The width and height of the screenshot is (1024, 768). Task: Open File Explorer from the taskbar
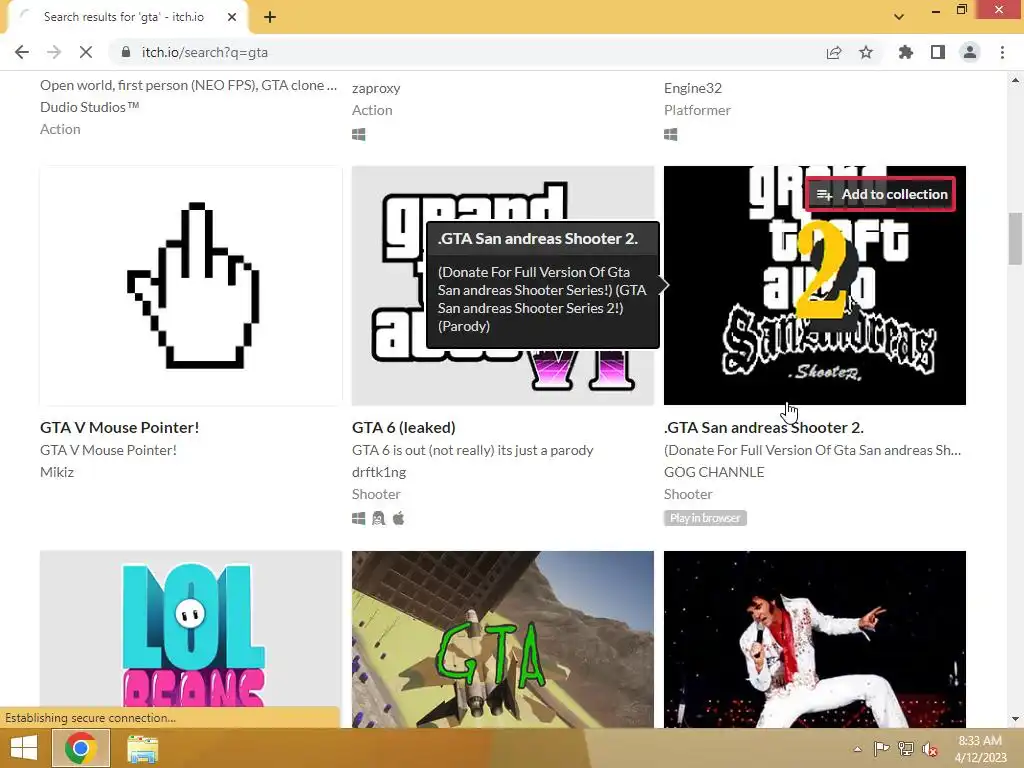point(142,749)
